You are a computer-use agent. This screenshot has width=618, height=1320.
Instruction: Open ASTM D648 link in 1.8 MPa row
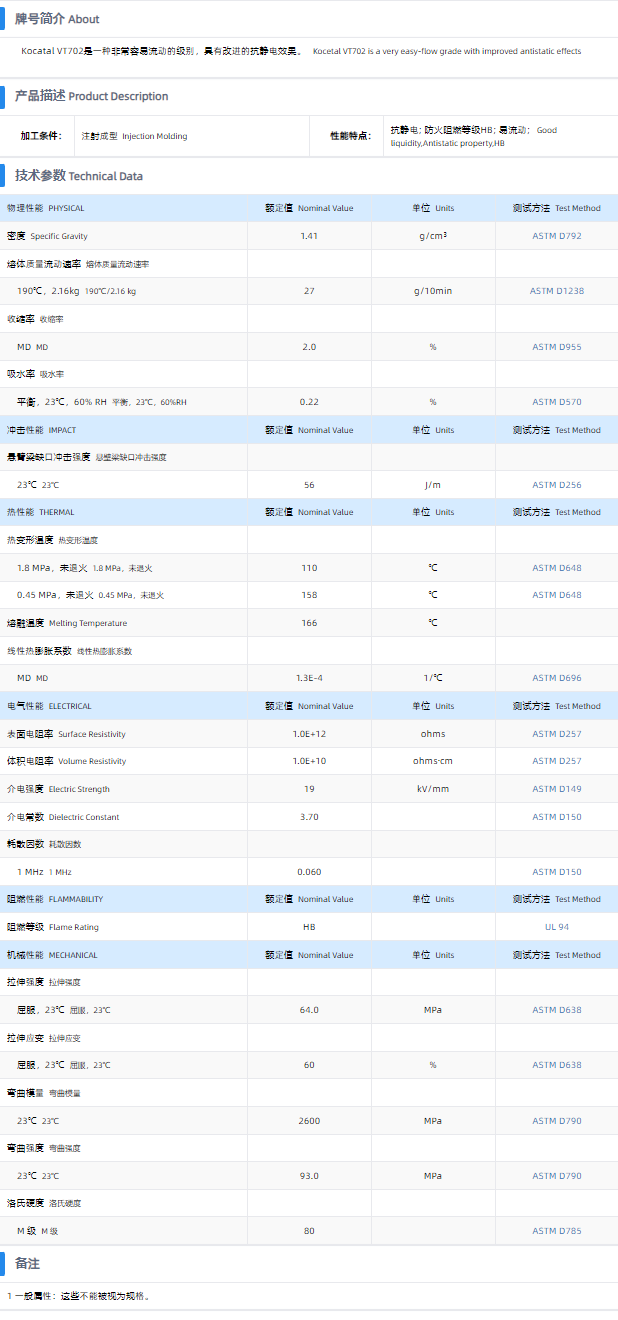pyautogui.click(x=556, y=568)
